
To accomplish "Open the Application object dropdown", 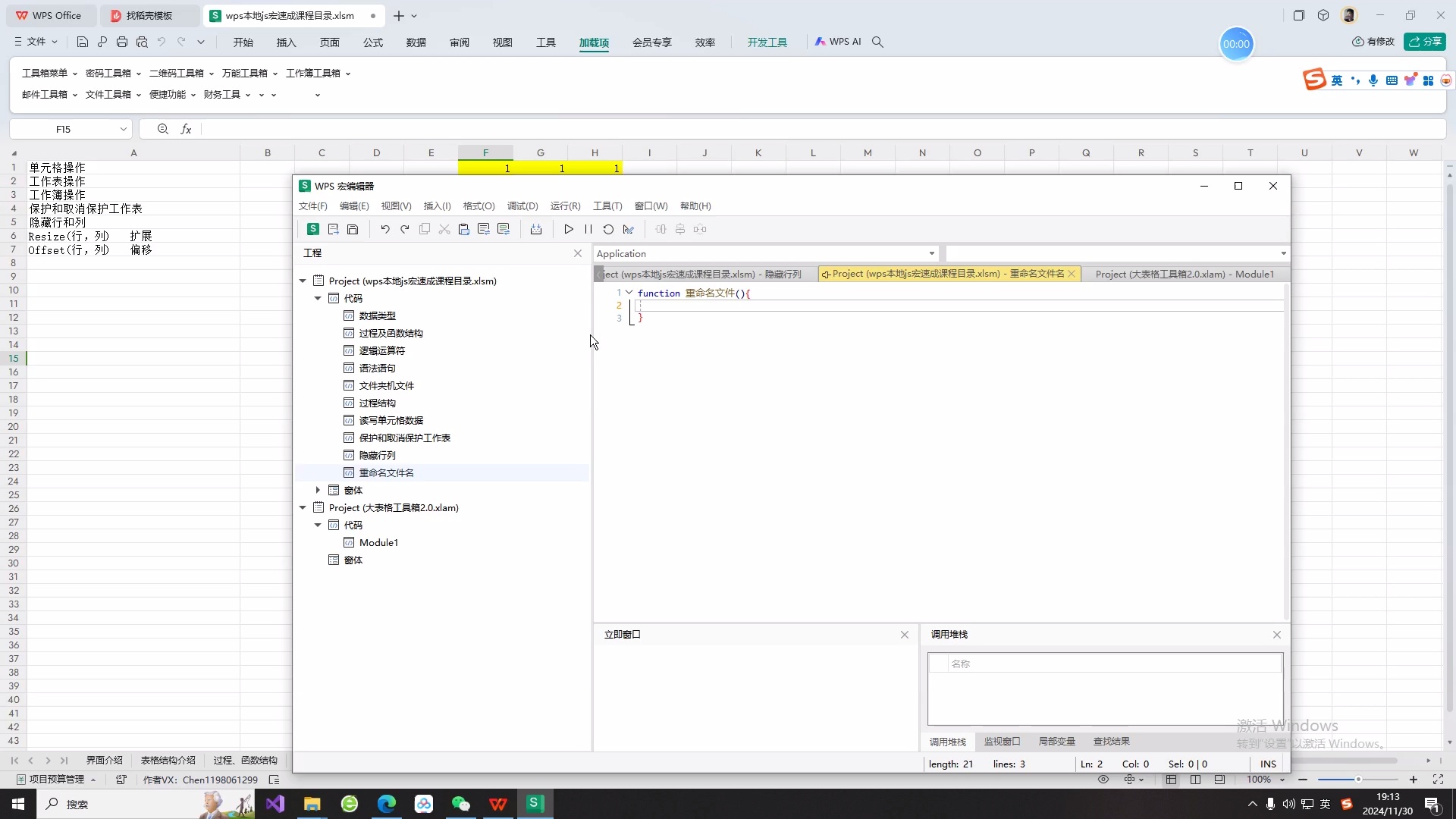I will tap(930, 253).
